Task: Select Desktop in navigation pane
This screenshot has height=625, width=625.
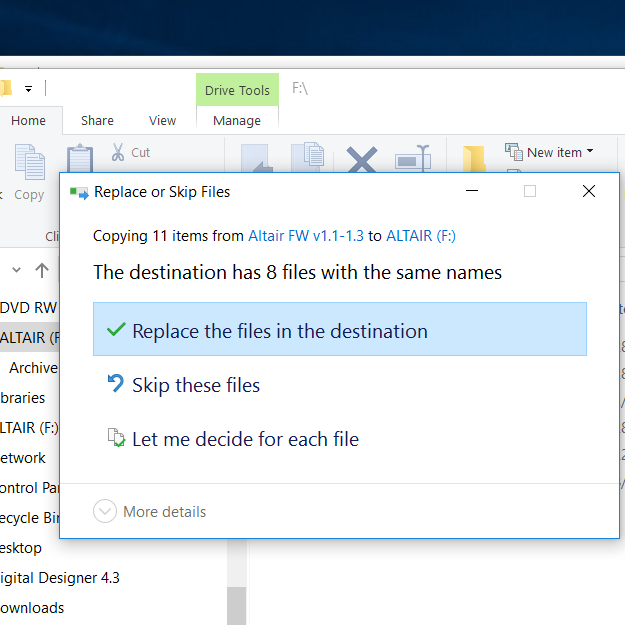Action: tap(21, 548)
